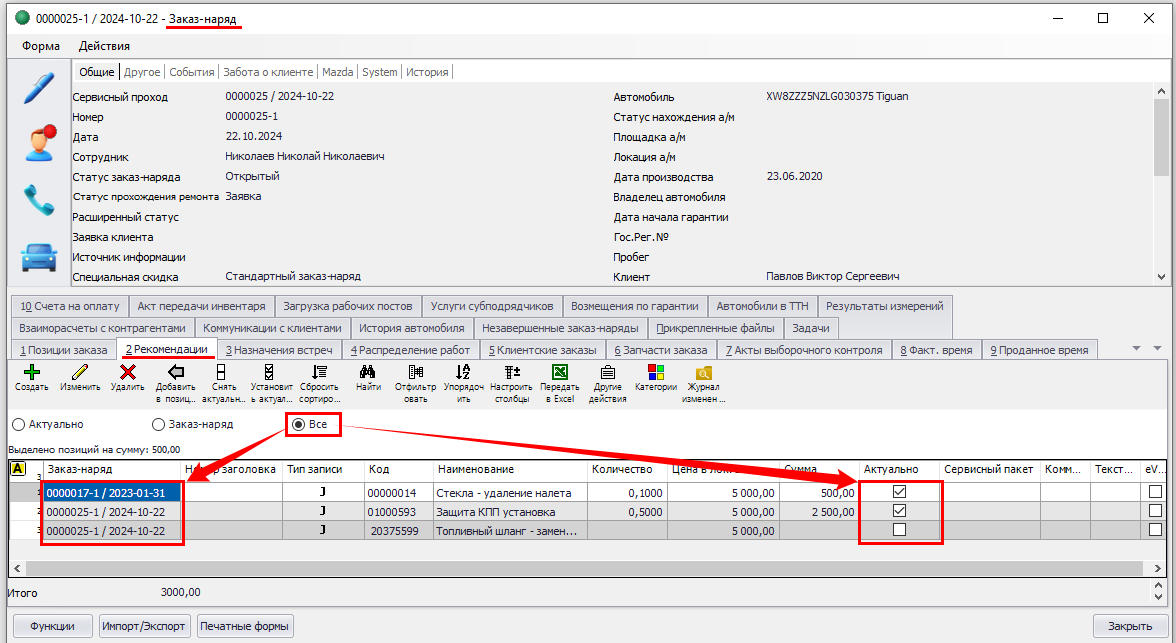Check Актуально for Топливный шланг row
Viewport: 1176px width, 643px height.
(899, 530)
